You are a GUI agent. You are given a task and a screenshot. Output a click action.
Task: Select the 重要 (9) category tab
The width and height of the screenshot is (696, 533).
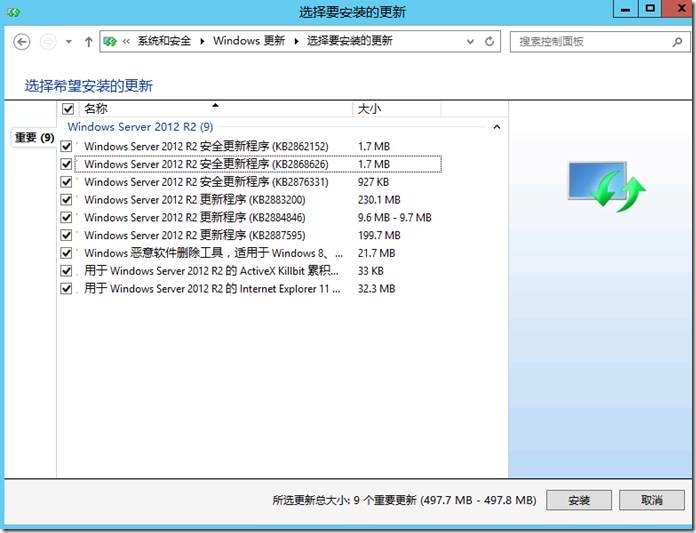(x=34, y=138)
